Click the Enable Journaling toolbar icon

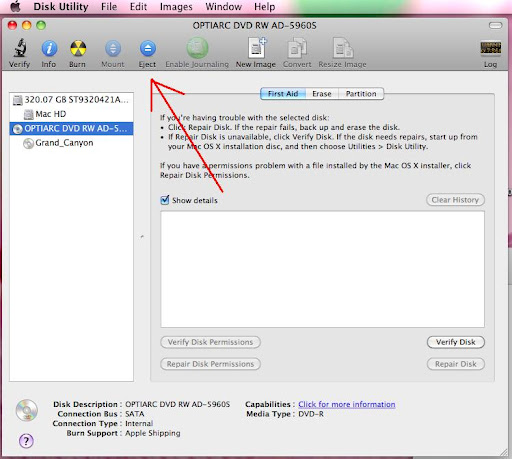[197, 48]
